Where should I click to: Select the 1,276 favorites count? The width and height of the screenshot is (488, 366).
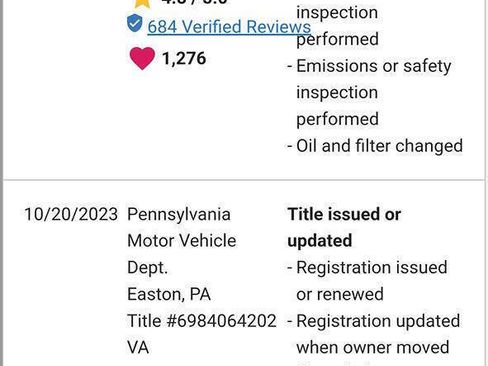tap(184, 59)
